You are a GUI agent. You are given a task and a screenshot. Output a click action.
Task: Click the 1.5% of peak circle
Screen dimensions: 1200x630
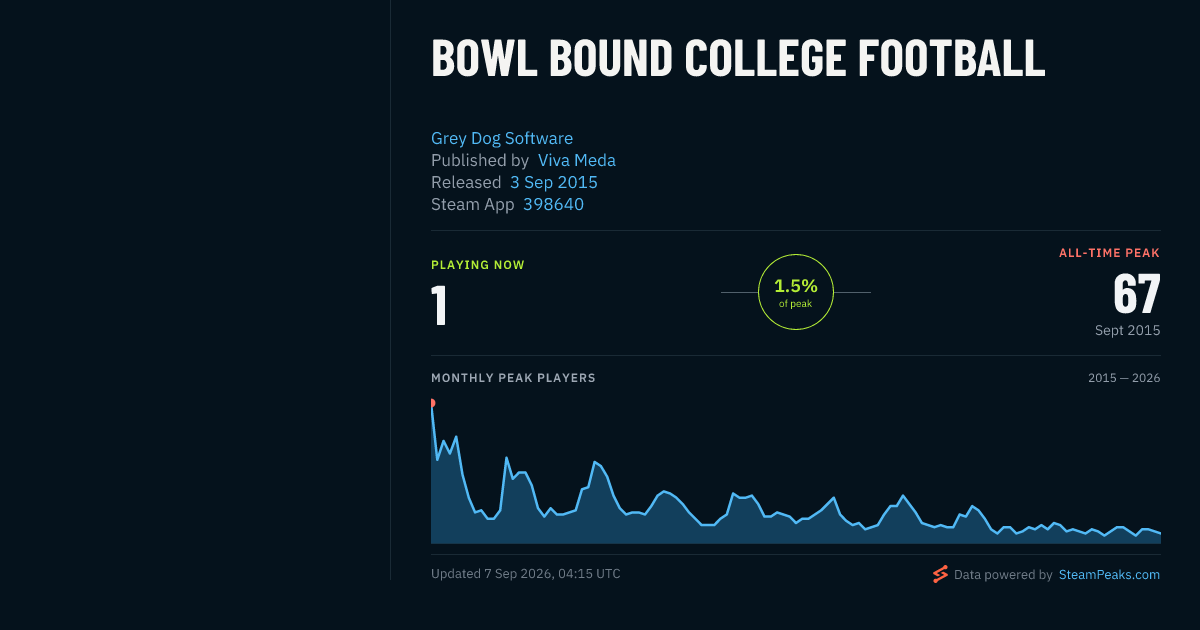click(796, 292)
